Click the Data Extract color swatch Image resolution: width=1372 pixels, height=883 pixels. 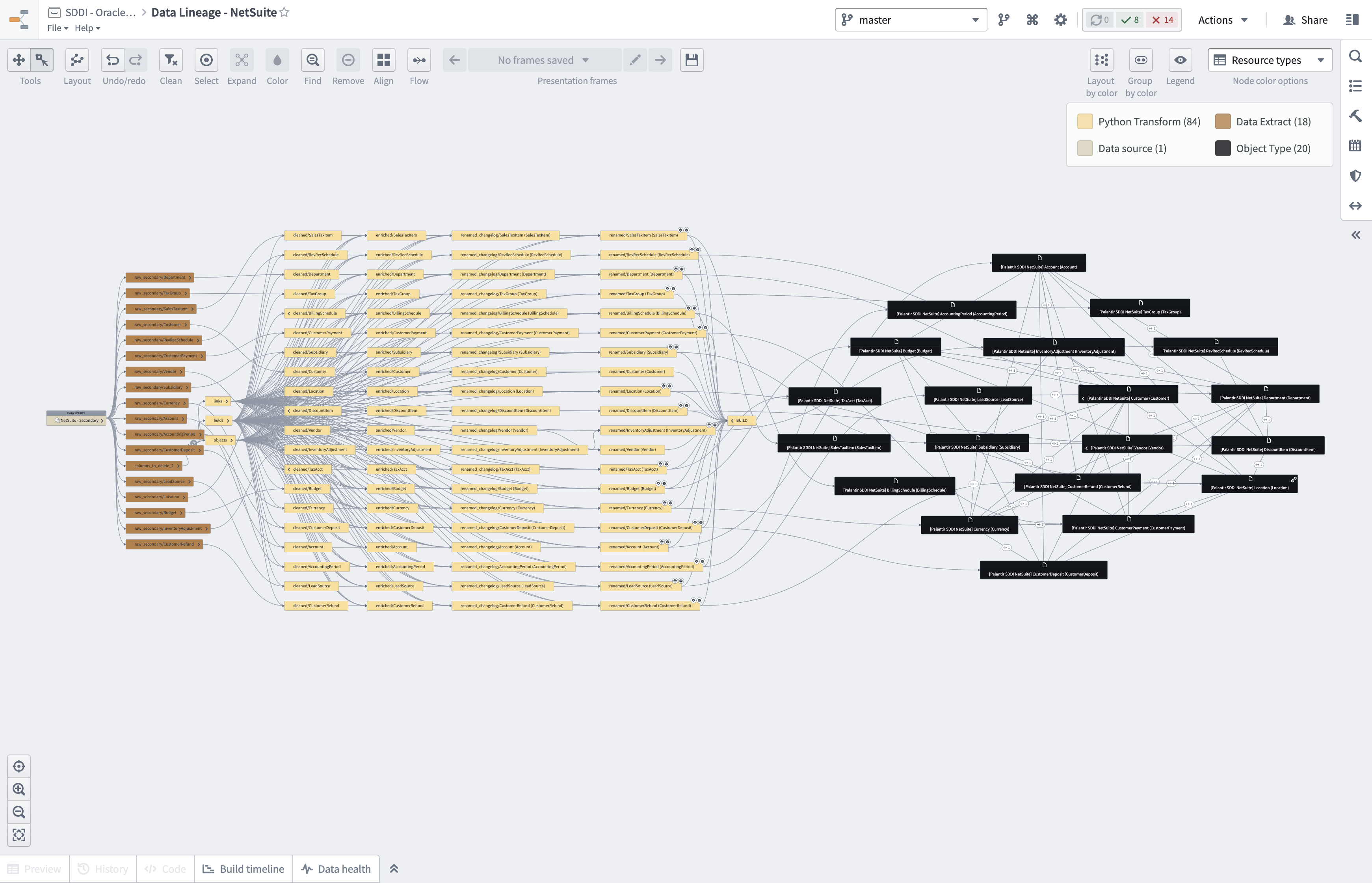click(1222, 121)
